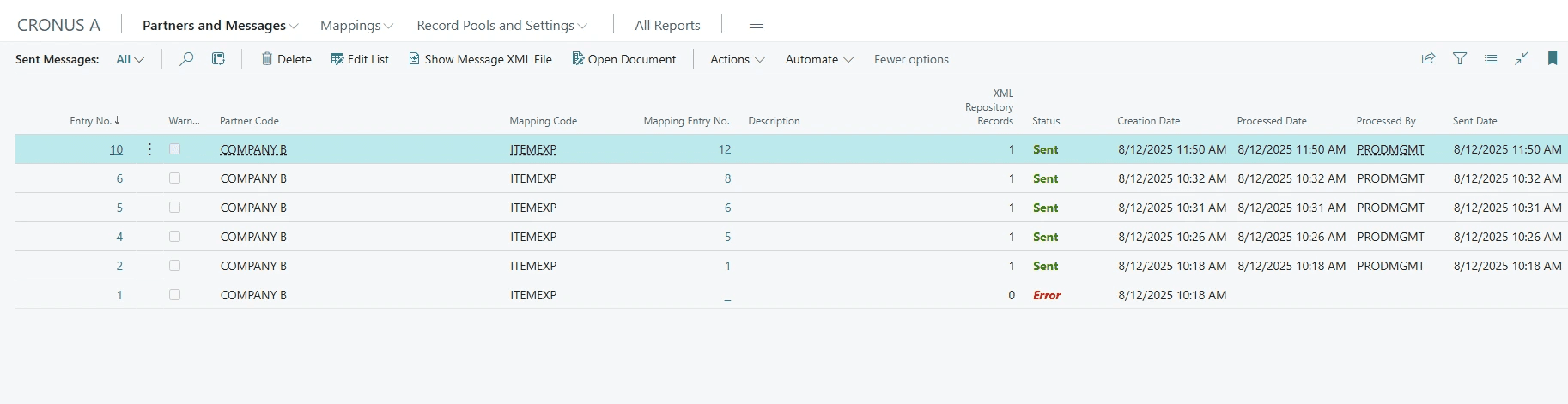This screenshot has width=1568, height=404.
Task: Open entry number 4 link
Action: click(119, 237)
